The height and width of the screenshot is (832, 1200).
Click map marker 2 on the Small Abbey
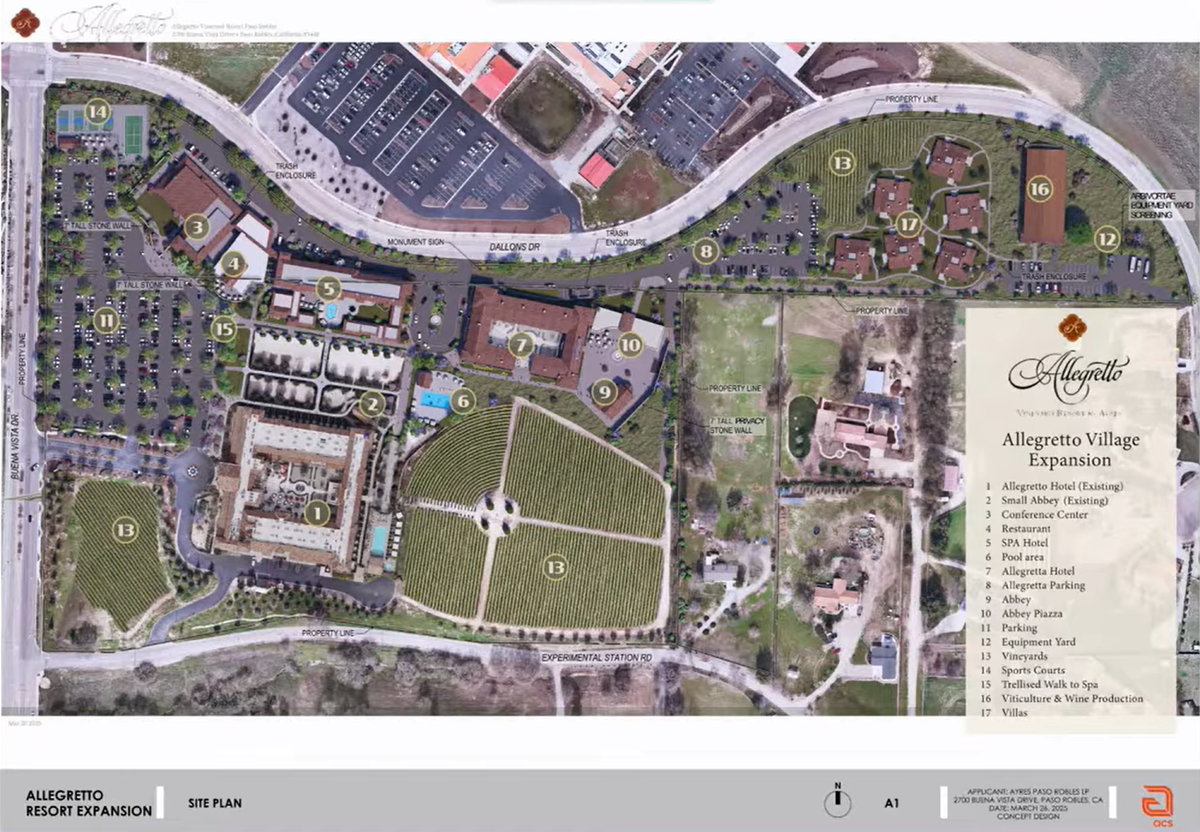click(x=372, y=404)
